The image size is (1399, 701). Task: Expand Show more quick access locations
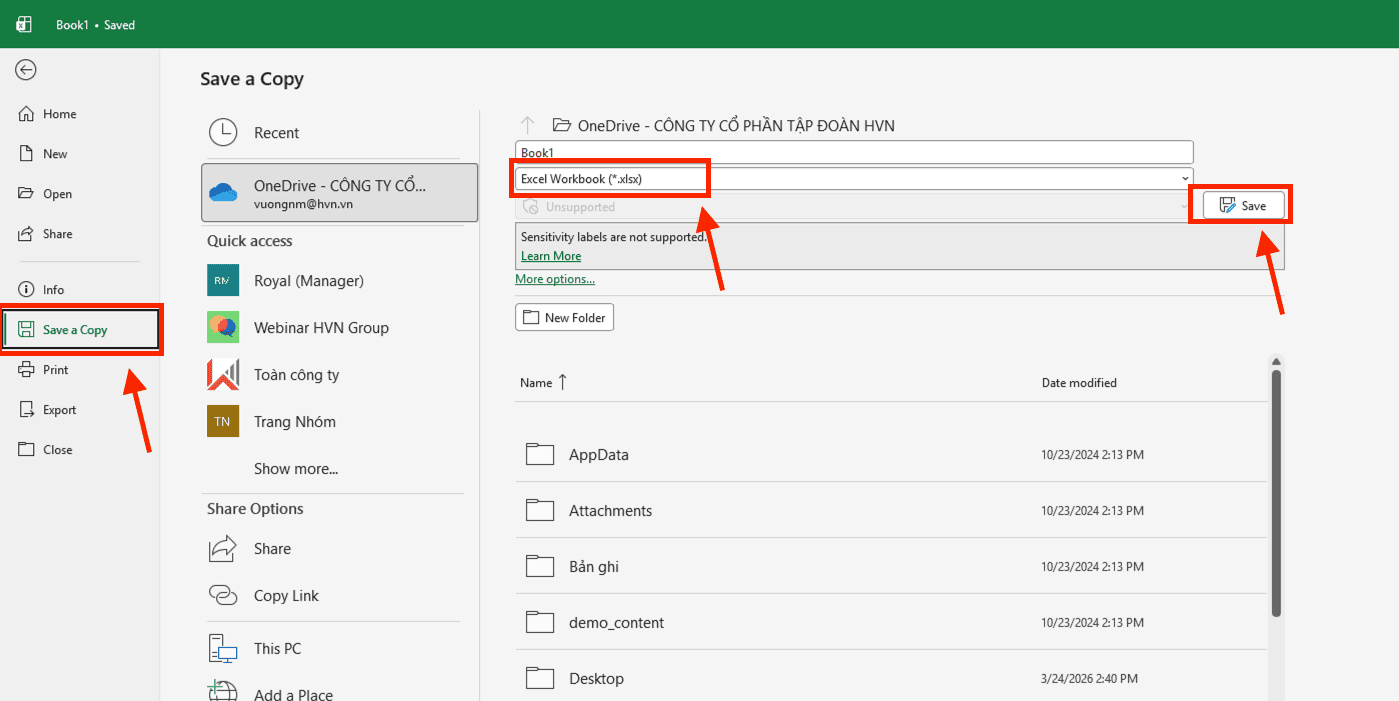pos(296,469)
